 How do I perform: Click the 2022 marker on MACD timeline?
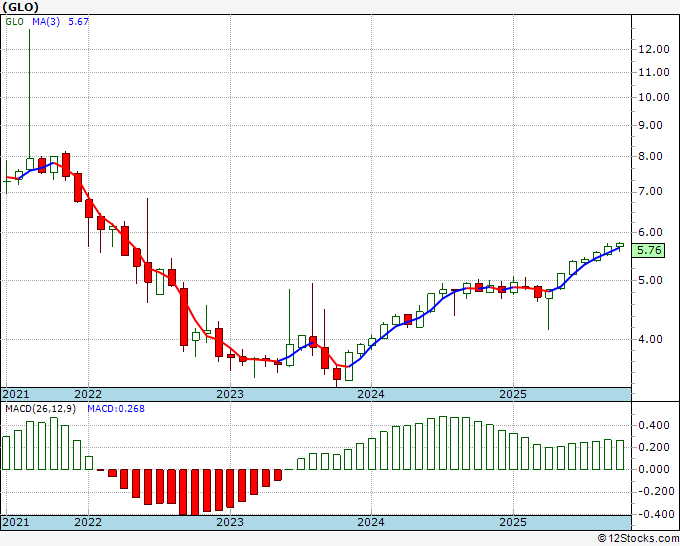coord(88,522)
